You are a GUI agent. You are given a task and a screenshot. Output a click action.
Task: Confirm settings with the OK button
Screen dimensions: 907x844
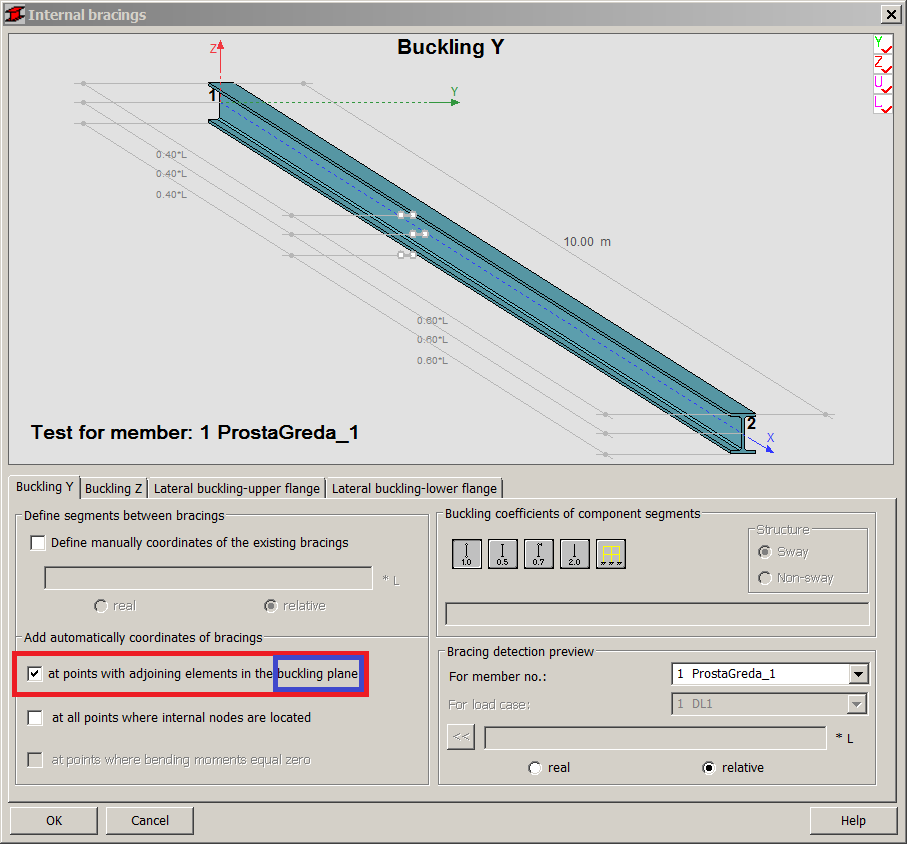53,820
